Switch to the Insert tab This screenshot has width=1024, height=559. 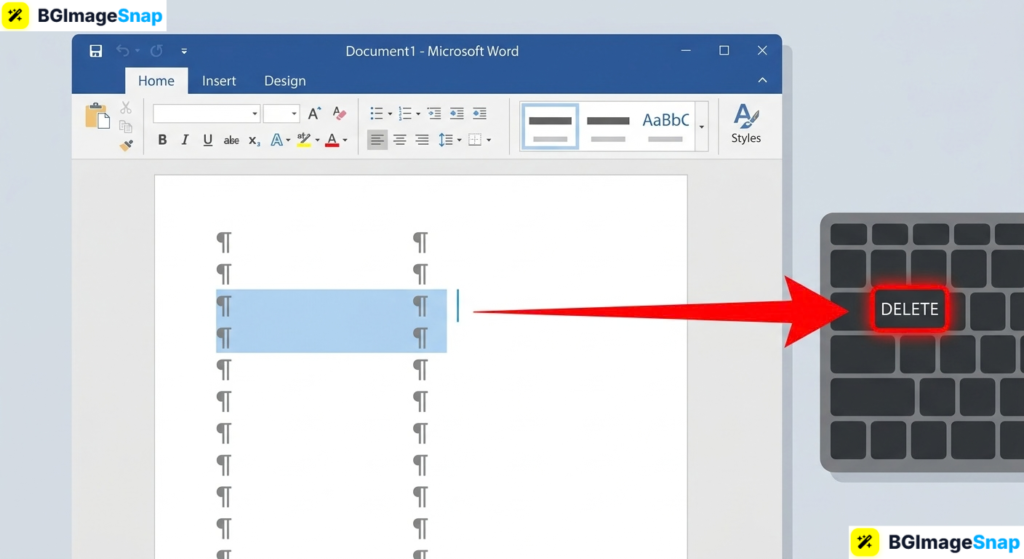click(219, 81)
